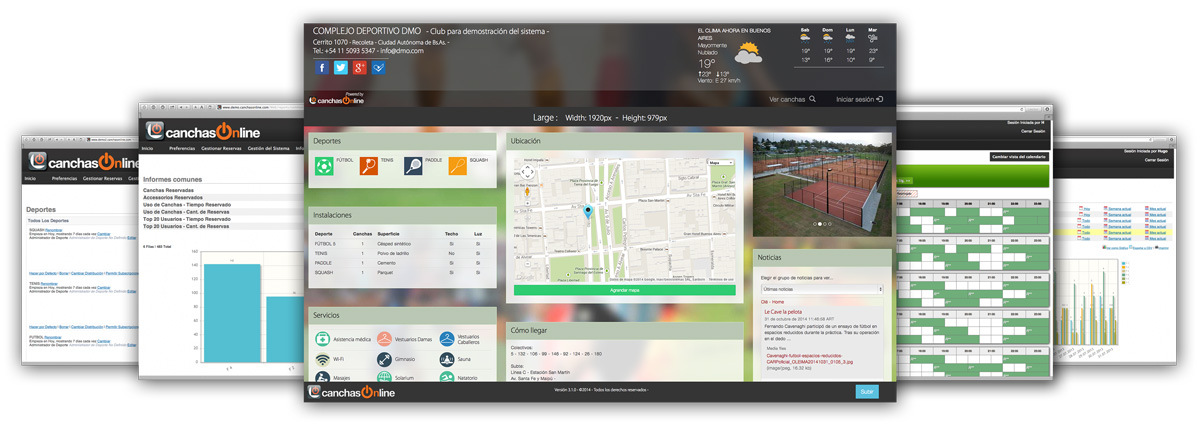
Task: Click the Solarium service icon
Action: click(384, 377)
